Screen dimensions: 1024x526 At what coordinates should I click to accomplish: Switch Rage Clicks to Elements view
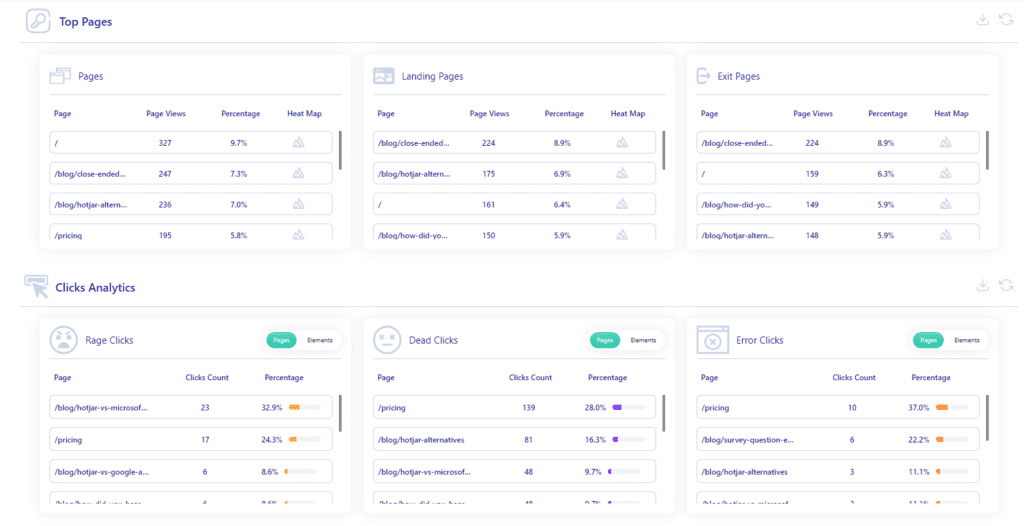320,340
